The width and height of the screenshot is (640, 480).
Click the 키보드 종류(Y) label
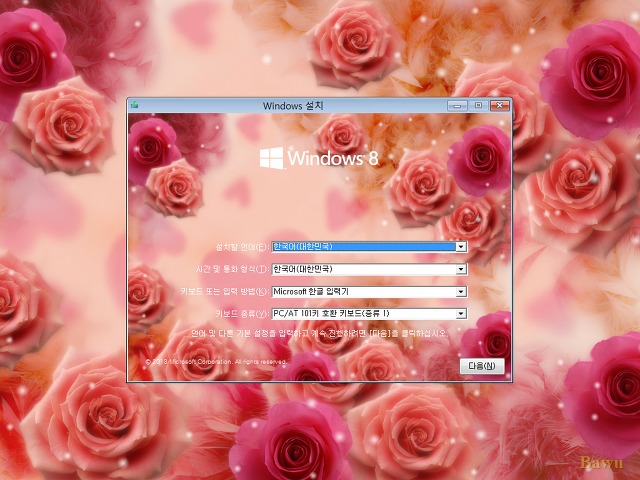pyautogui.click(x=242, y=314)
